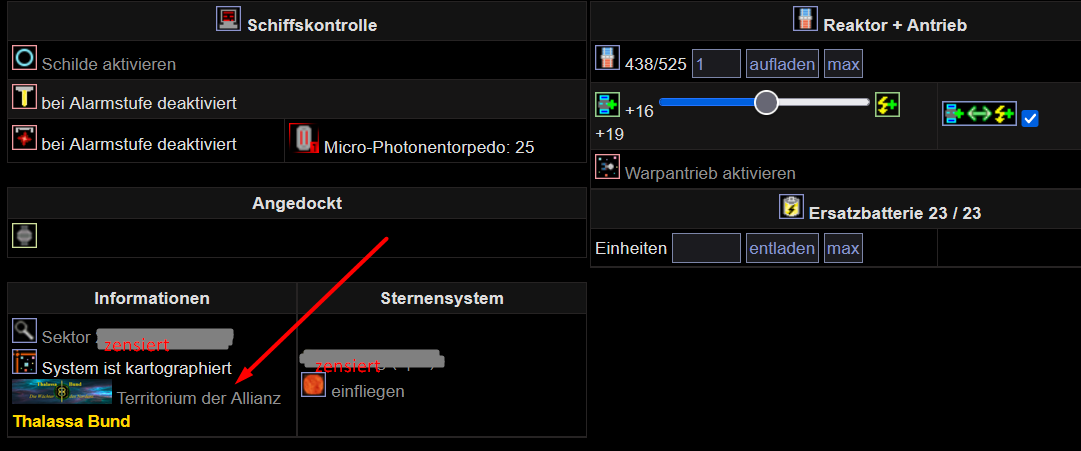Image resolution: width=1081 pixels, height=451 pixels.
Task: Click the Ersatzbatterie battery icon
Action: (x=791, y=208)
